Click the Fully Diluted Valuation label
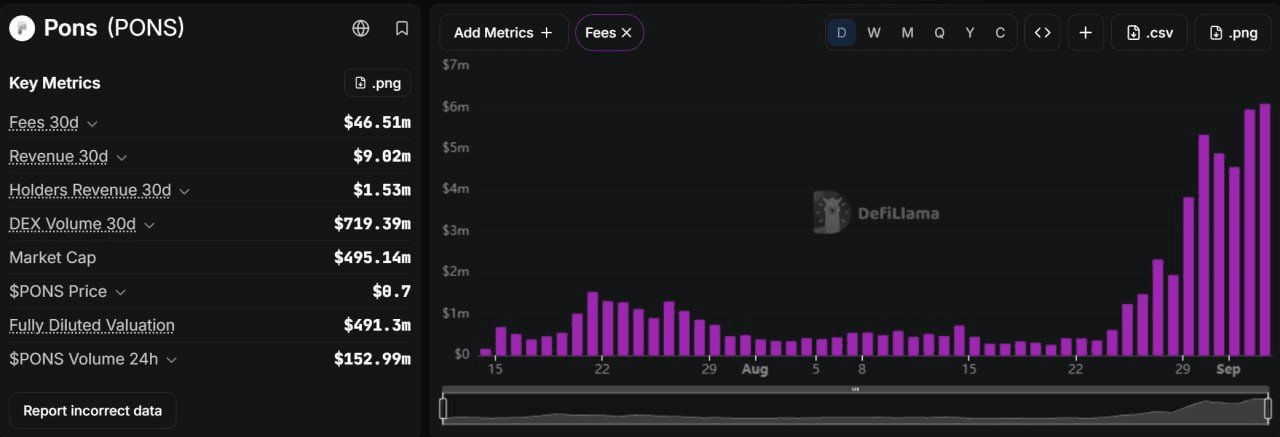Image resolution: width=1280 pixels, height=437 pixels. pos(92,325)
